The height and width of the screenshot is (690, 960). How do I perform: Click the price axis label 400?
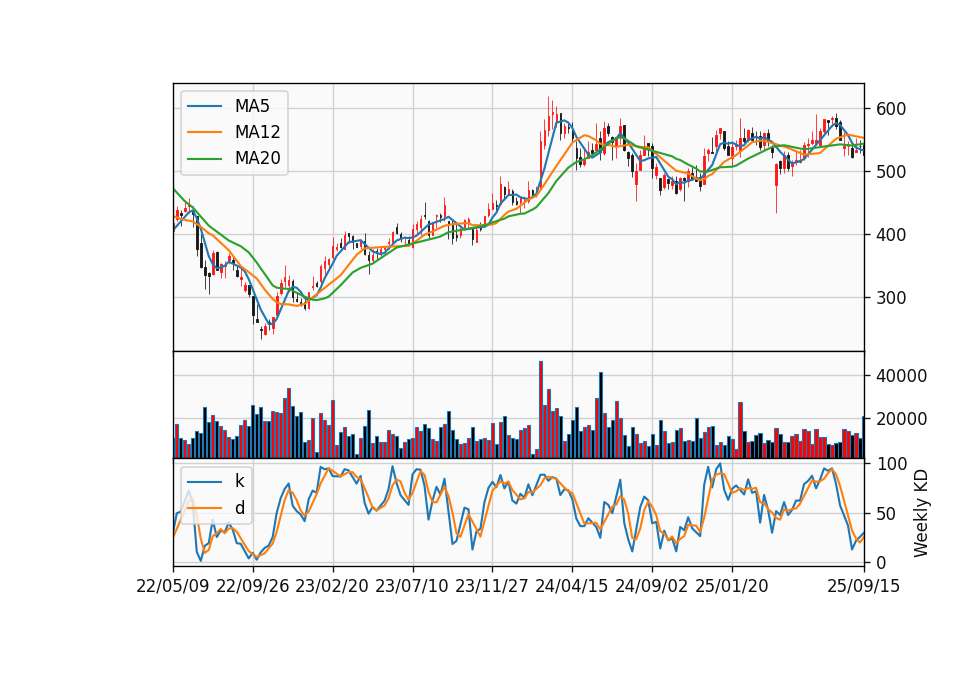891,235
